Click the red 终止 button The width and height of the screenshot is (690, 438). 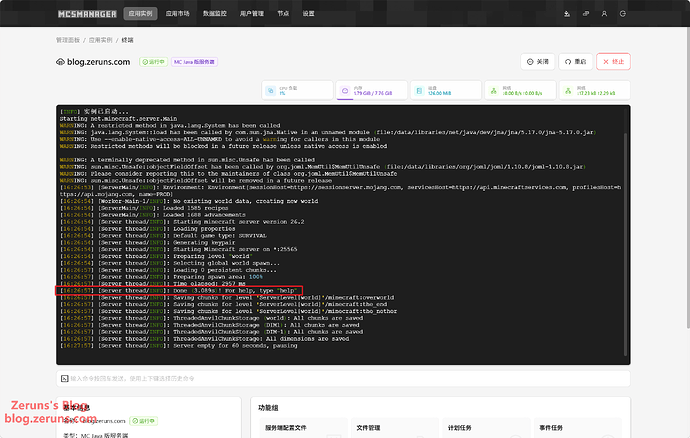click(x=613, y=62)
